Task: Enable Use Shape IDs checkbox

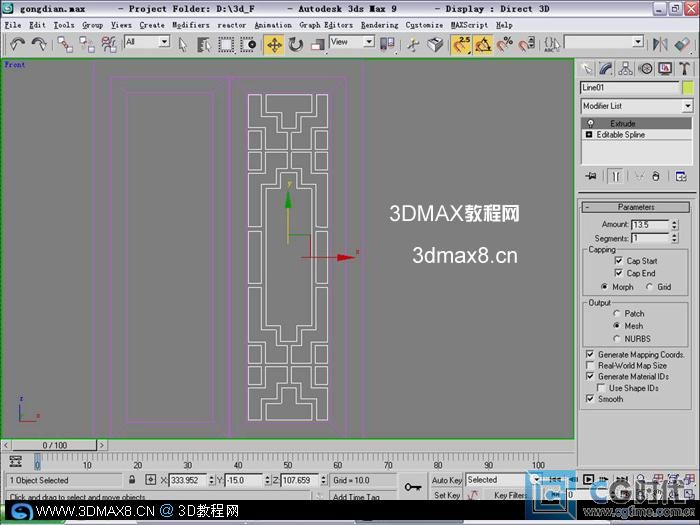Action: 601,388
